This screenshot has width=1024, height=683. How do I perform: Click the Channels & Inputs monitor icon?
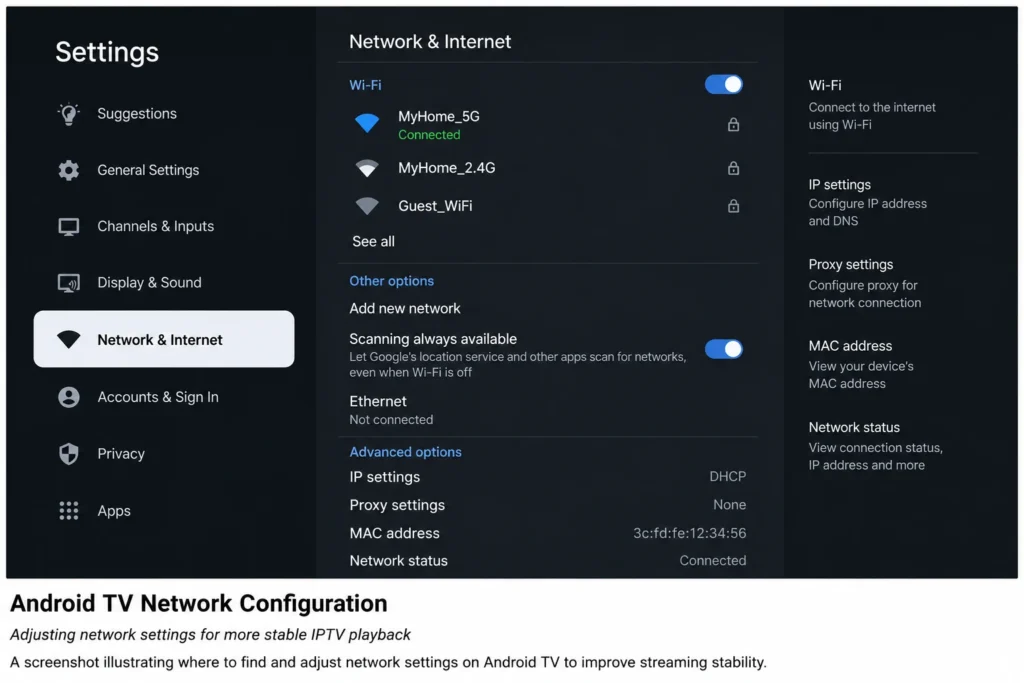(69, 227)
